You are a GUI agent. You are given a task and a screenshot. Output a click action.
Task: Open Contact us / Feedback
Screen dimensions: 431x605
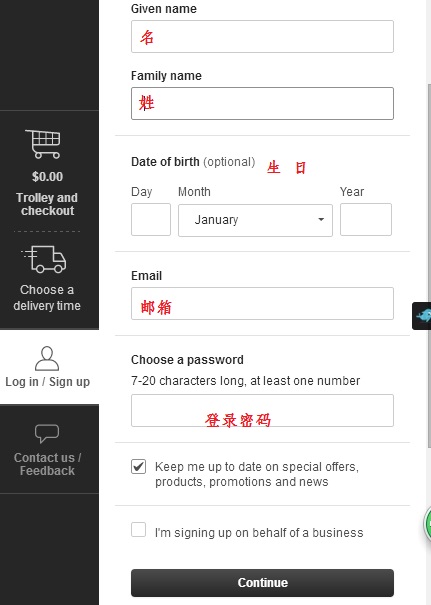point(47,464)
